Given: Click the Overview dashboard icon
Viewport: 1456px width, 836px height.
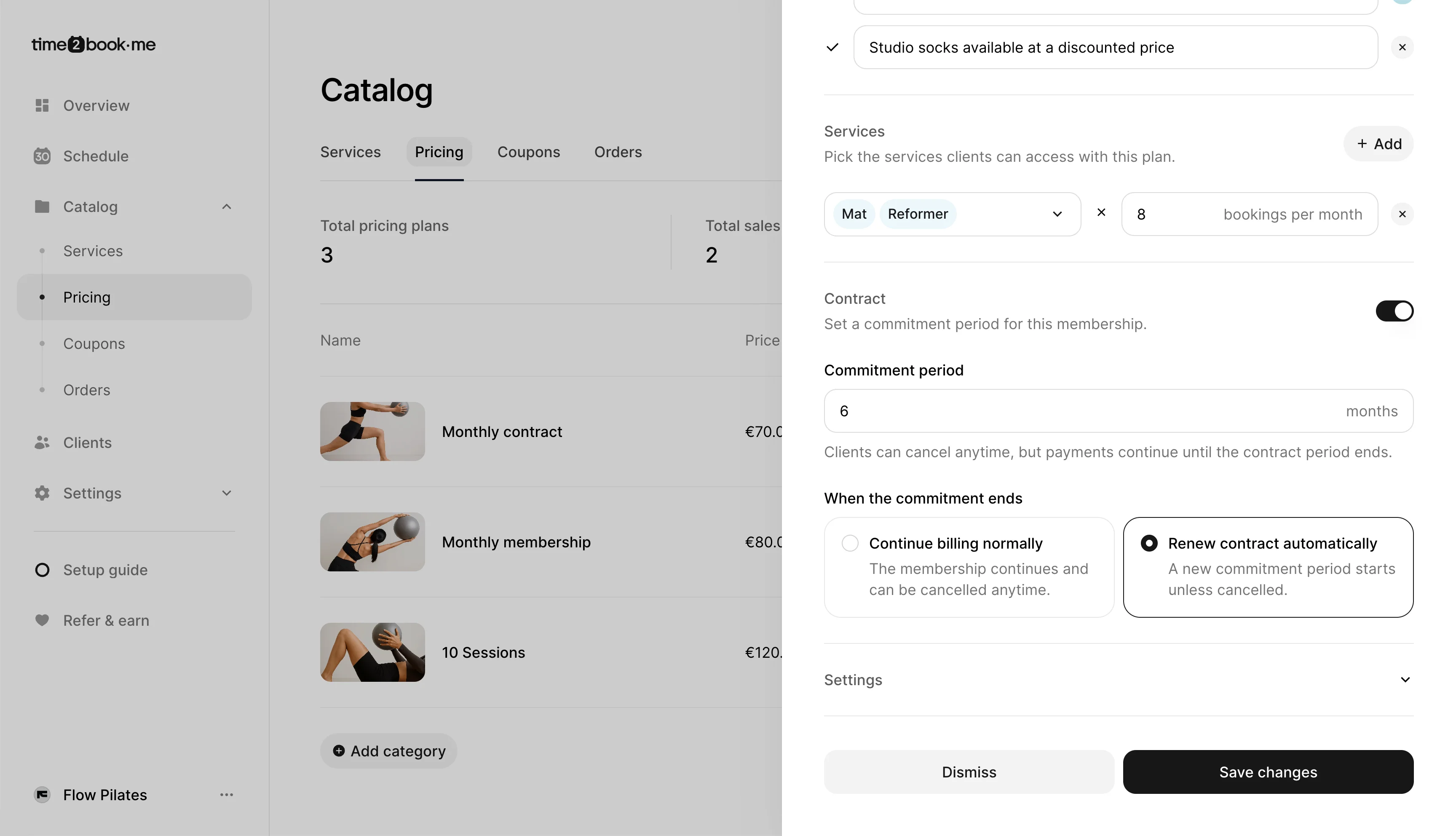Looking at the screenshot, I should (x=42, y=106).
